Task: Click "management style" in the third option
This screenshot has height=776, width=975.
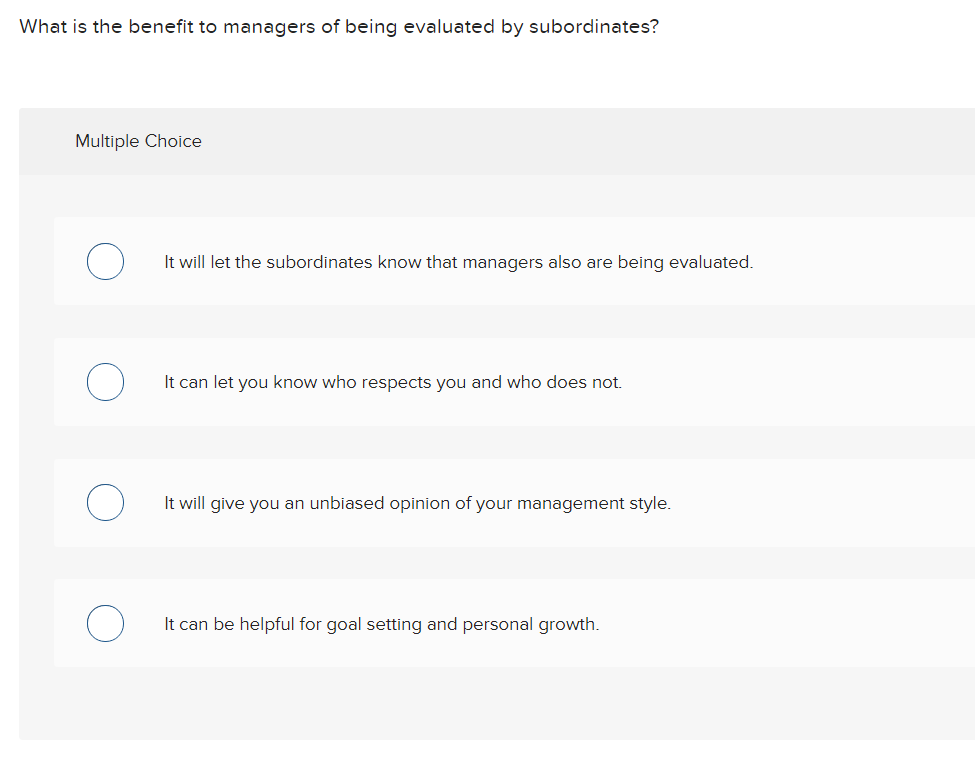Action: pyautogui.click(x=594, y=503)
